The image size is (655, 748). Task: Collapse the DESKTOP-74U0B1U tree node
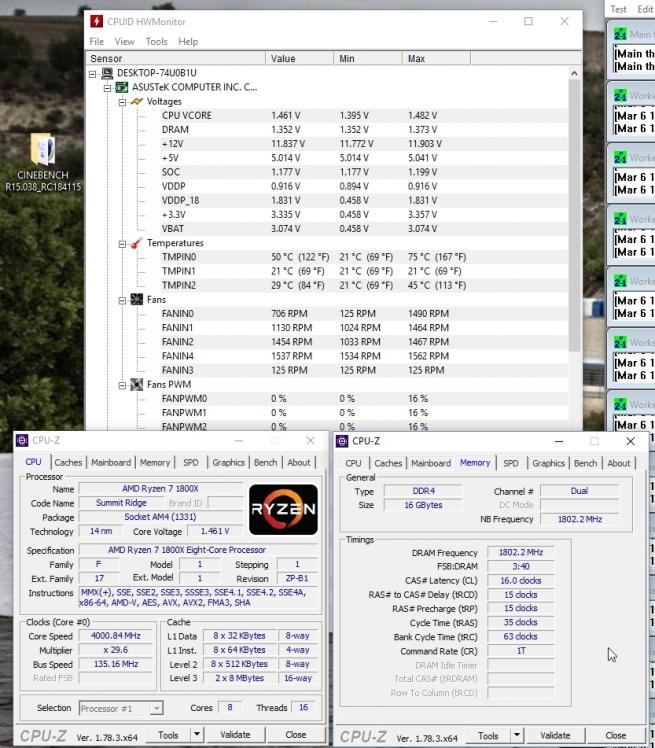[x=93, y=74]
